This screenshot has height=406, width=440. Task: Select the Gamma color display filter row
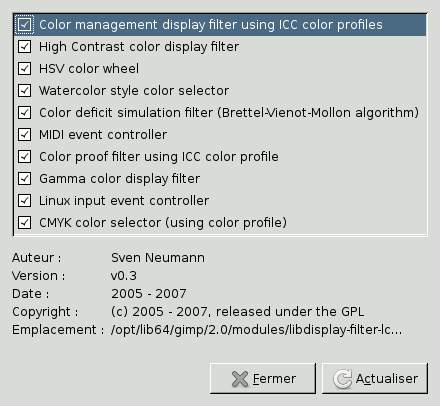[220, 179]
